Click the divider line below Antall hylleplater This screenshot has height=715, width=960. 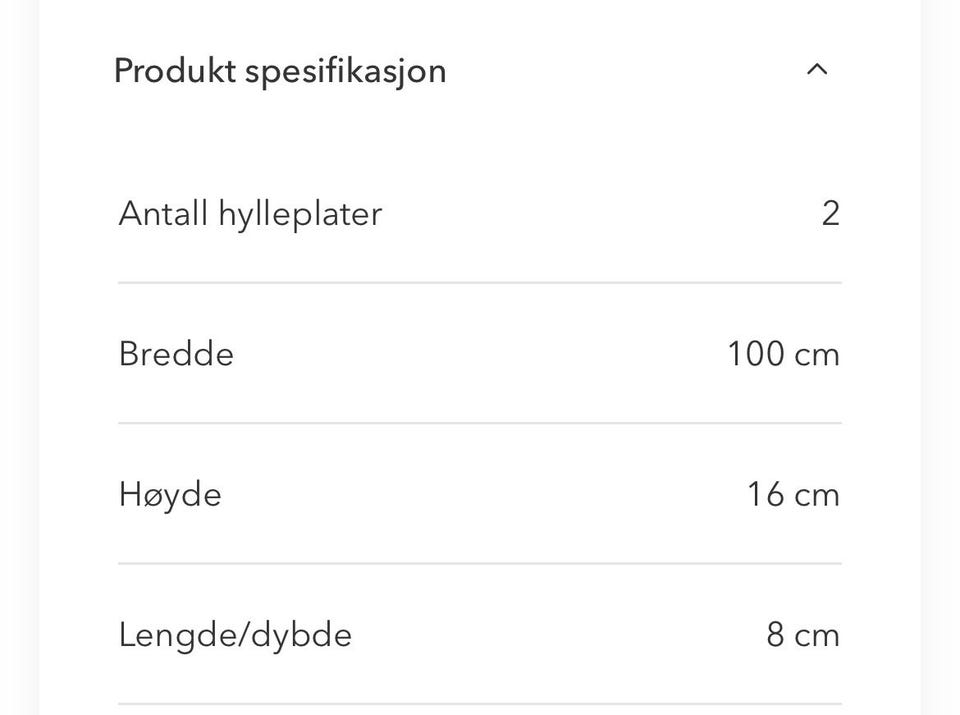(480, 283)
